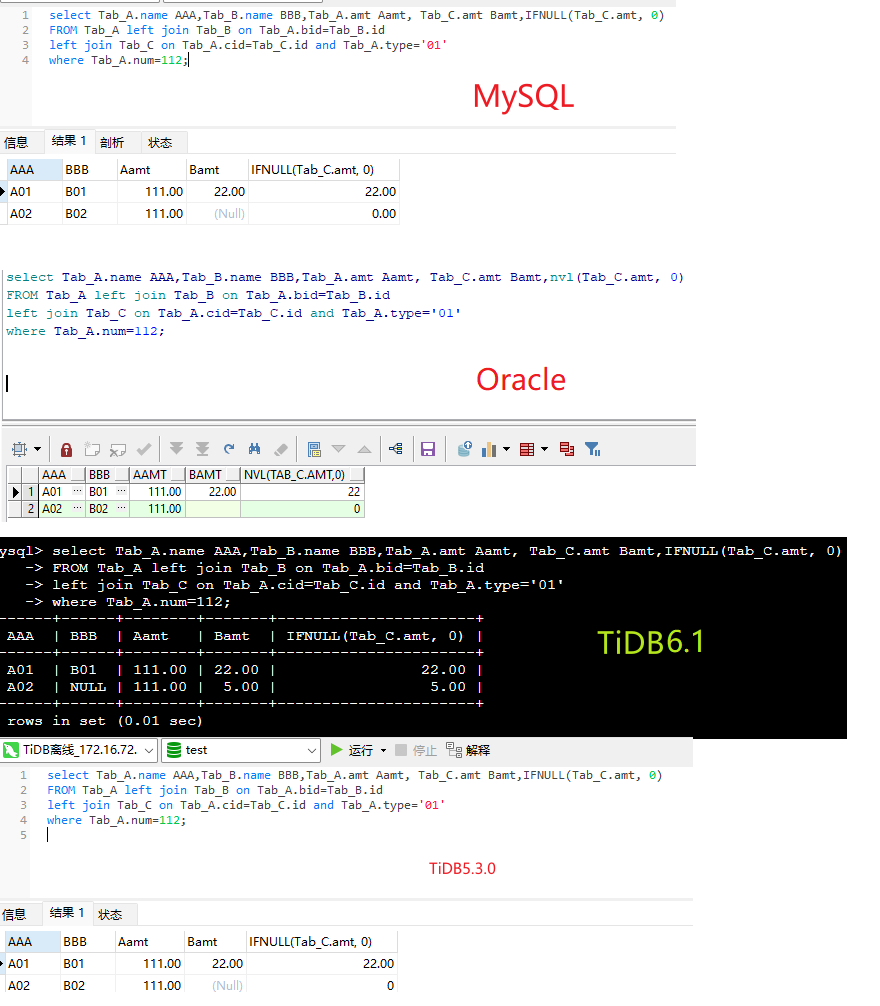
Task: Click the red padlock edit-lock icon
Action: point(66,449)
